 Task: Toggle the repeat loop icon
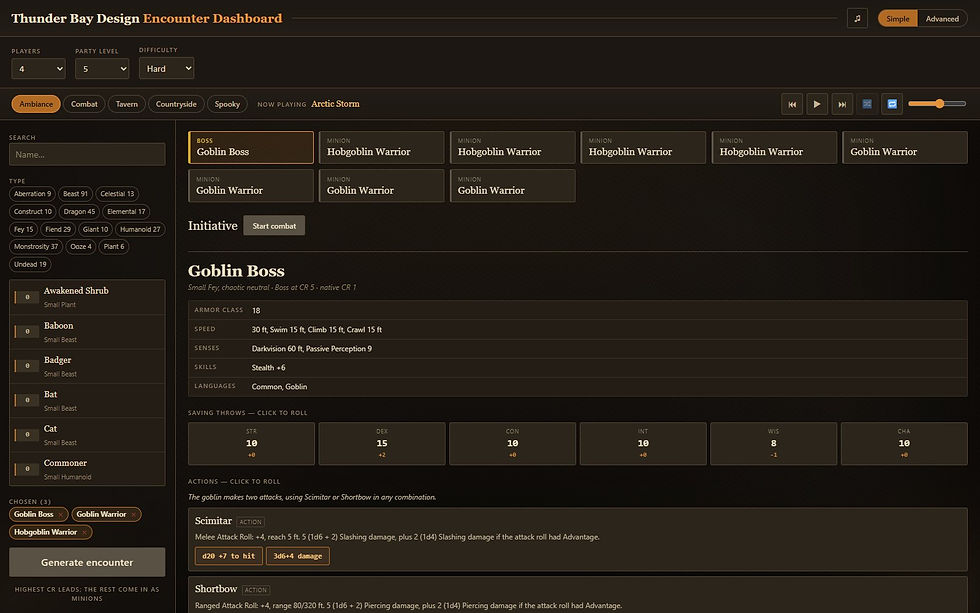click(892, 104)
